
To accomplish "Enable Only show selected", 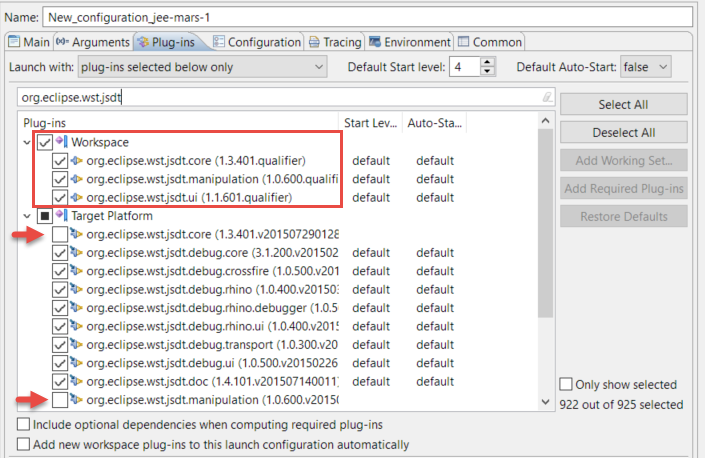I will 566,384.
